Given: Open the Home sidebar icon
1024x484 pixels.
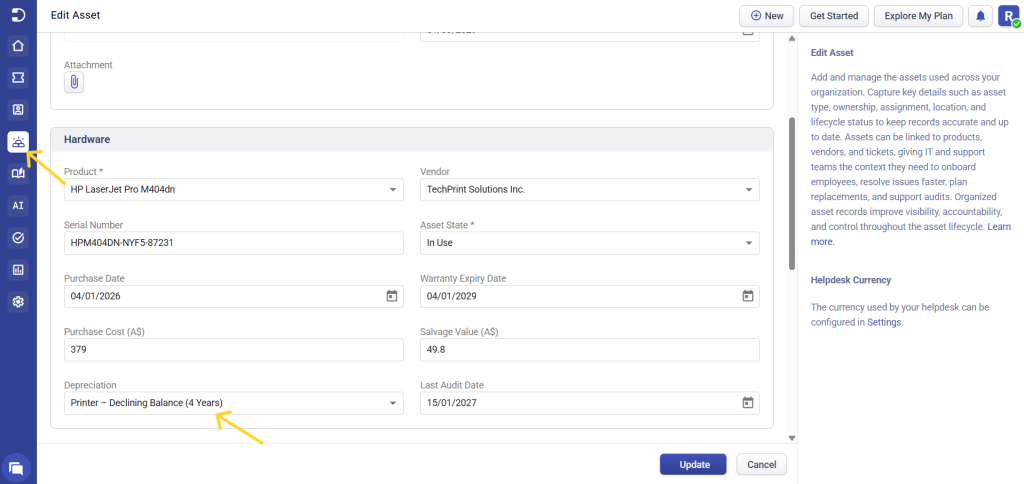Looking at the screenshot, I should click(18, 46).
